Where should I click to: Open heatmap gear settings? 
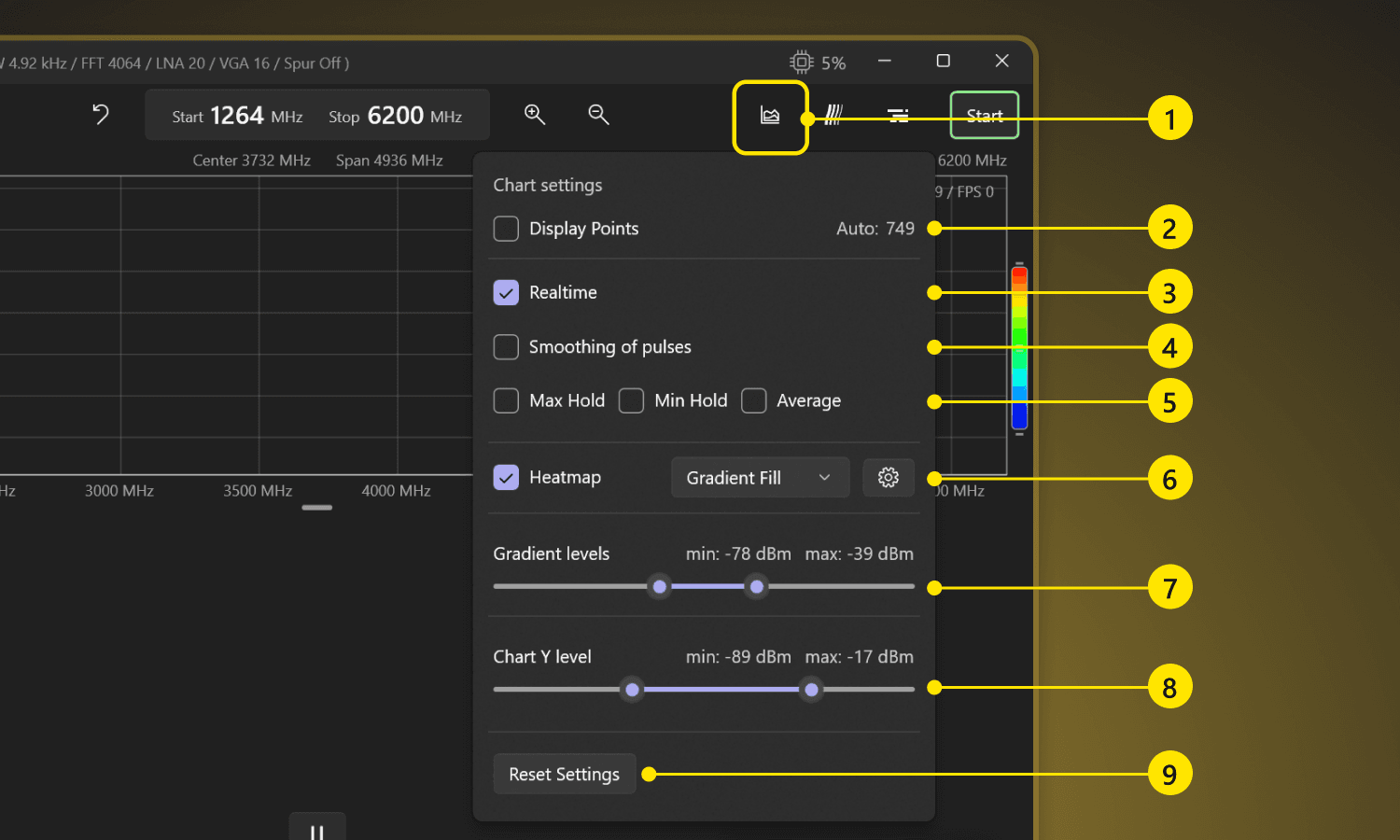tap(888, 478)
